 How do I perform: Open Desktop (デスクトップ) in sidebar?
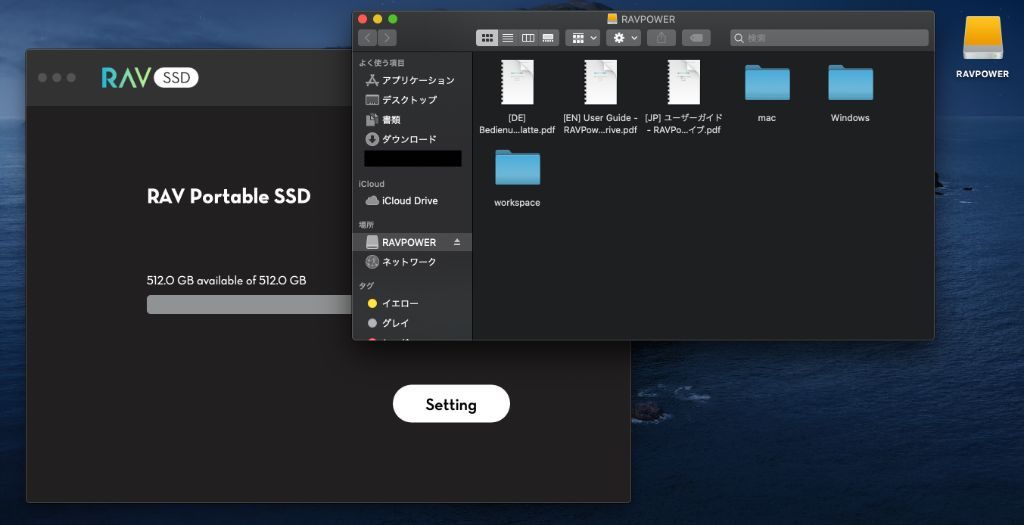point(412,100)
